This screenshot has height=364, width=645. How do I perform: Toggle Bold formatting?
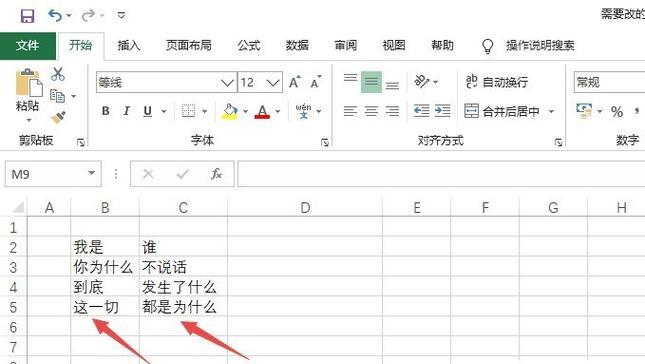106,111
